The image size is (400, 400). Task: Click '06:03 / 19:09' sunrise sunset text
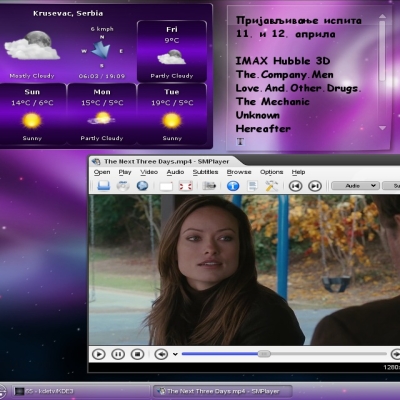102,76
